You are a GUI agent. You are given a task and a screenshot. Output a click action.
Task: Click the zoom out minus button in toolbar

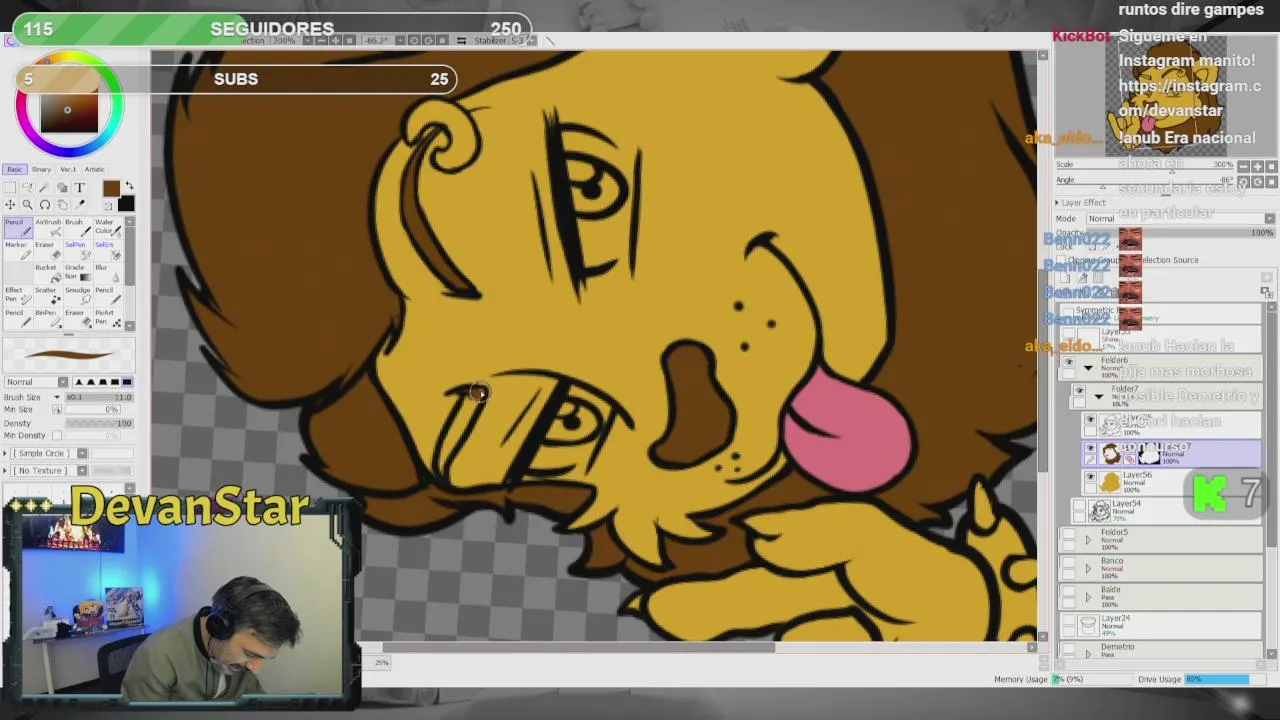tap(321, 40)
